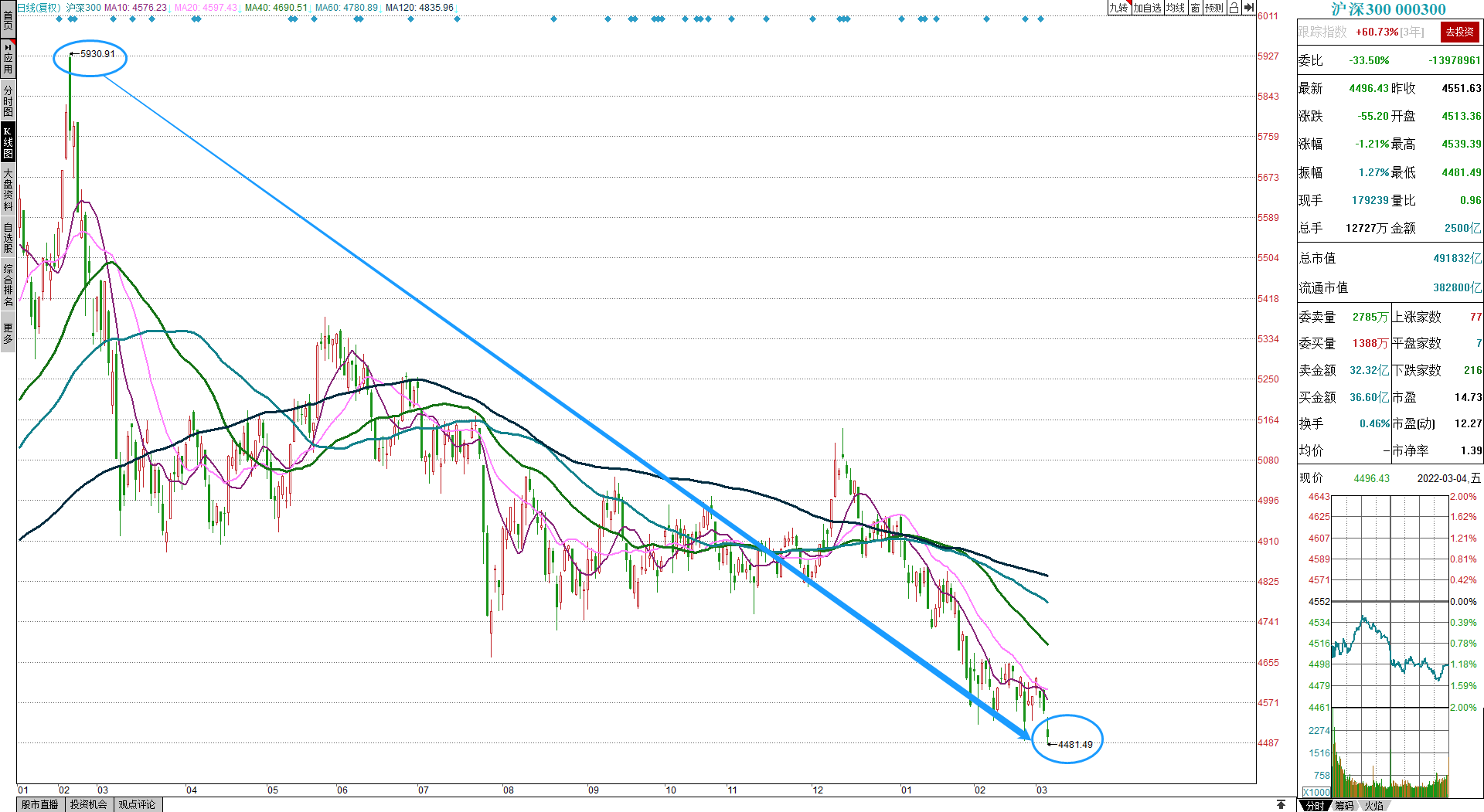
Task: Select 分时图 in left sidebar
Action: [x=8, y=100]
